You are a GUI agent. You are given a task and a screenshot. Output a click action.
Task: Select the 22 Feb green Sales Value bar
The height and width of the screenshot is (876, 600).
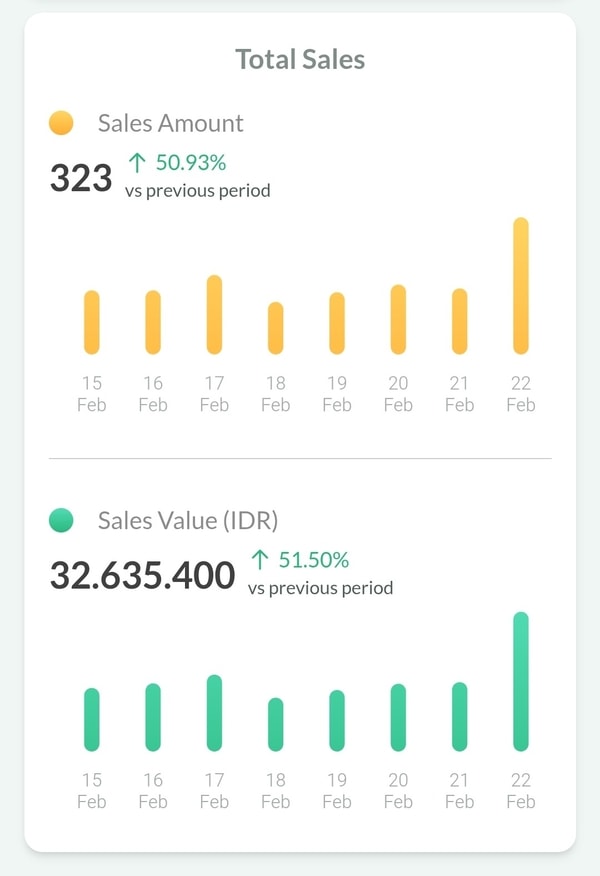tap(521, 682)
